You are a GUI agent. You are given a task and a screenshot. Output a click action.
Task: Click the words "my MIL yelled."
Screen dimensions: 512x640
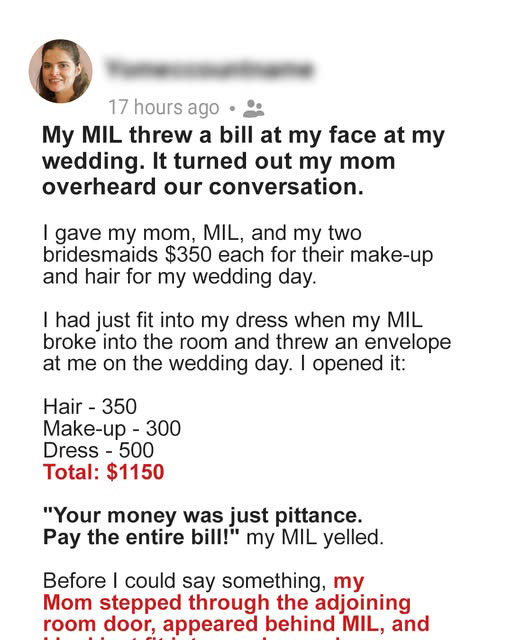pos(315,538)
